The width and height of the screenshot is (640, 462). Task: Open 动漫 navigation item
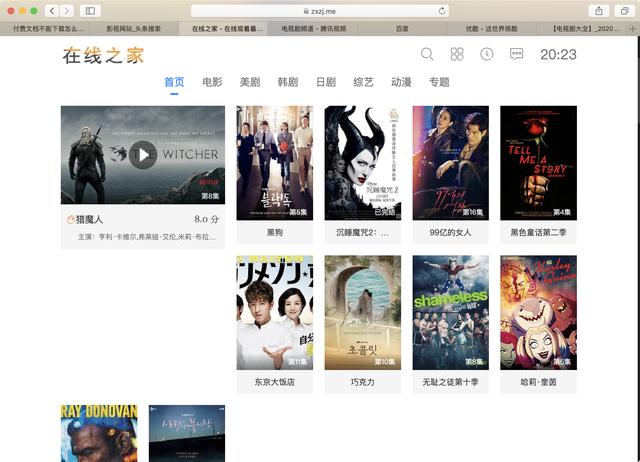tap(401, 82)
